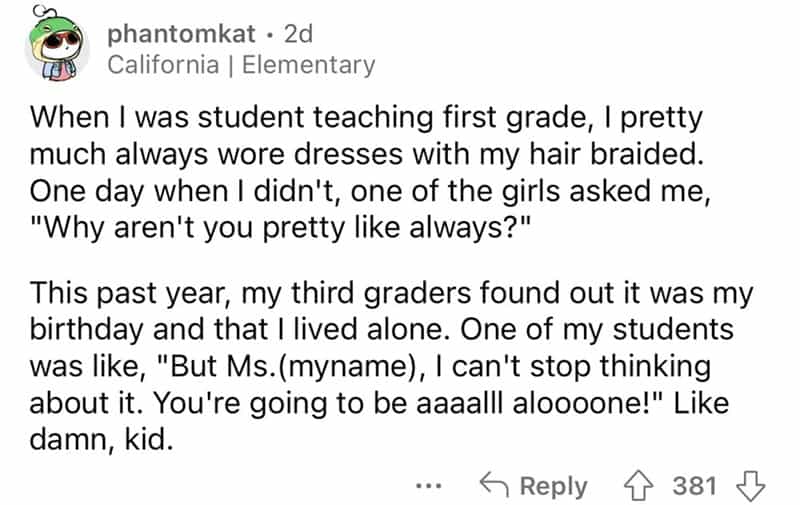Click the Reply text label
800x505 pixels.
click(553, 486)
